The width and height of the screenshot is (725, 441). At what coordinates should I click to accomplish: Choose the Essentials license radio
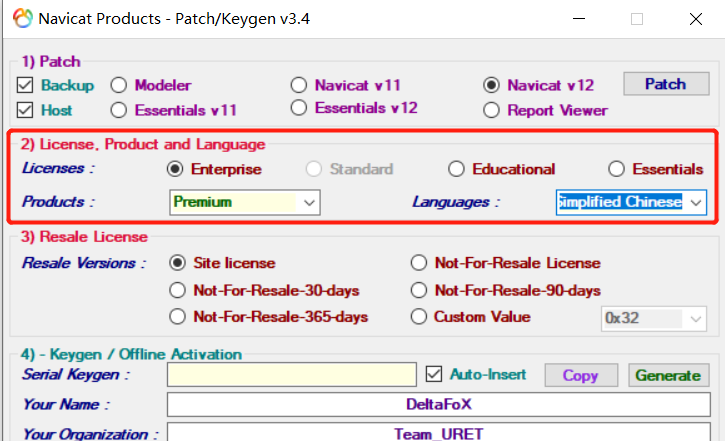click(x=616, y=169)
